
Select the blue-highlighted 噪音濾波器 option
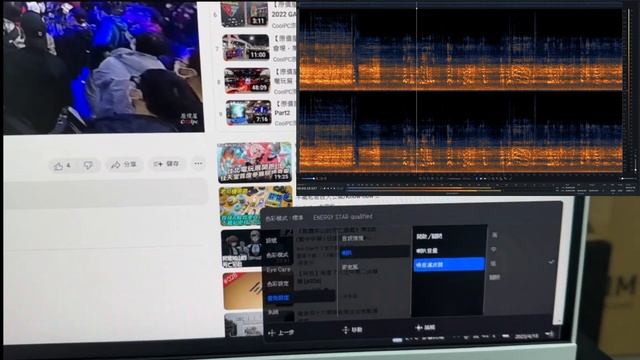449,264
